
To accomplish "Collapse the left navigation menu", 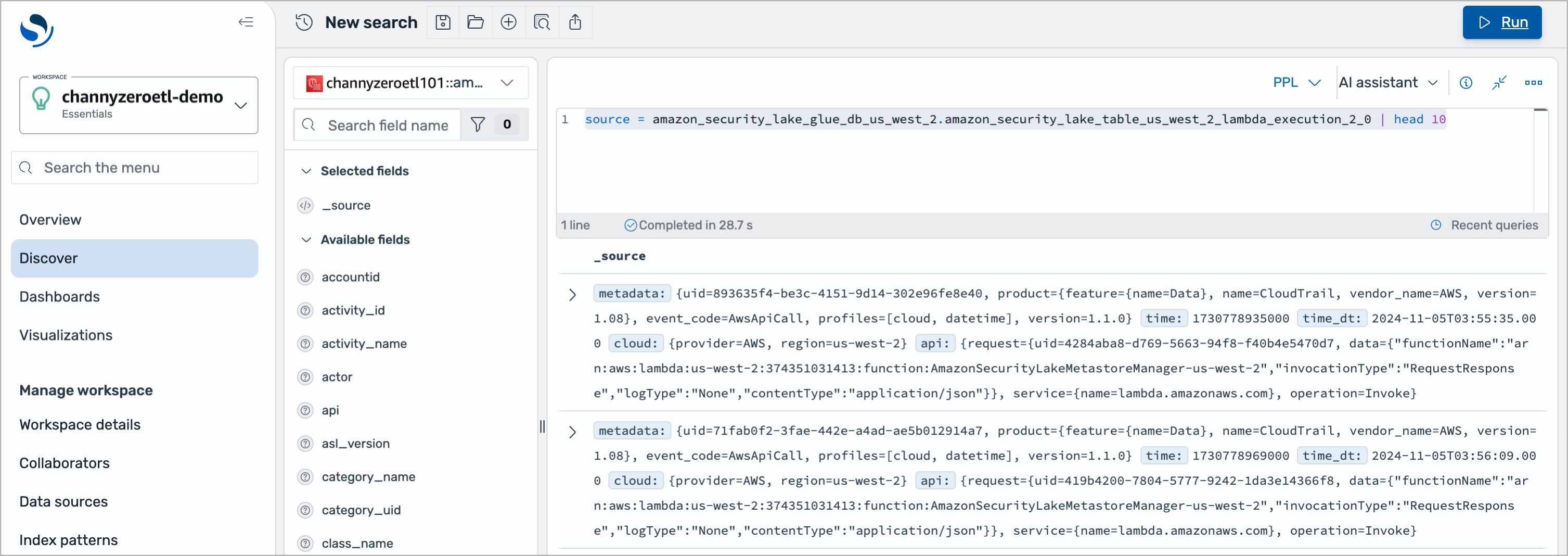I will [x=246, y=22].
